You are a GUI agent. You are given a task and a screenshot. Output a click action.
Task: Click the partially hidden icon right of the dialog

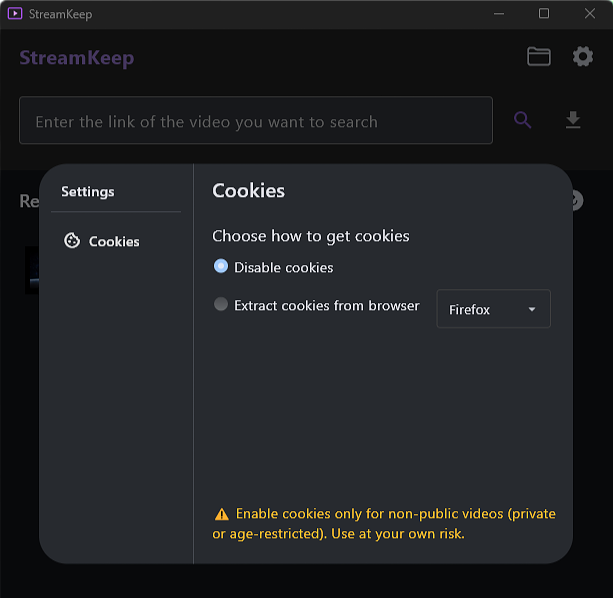[576, 201]
